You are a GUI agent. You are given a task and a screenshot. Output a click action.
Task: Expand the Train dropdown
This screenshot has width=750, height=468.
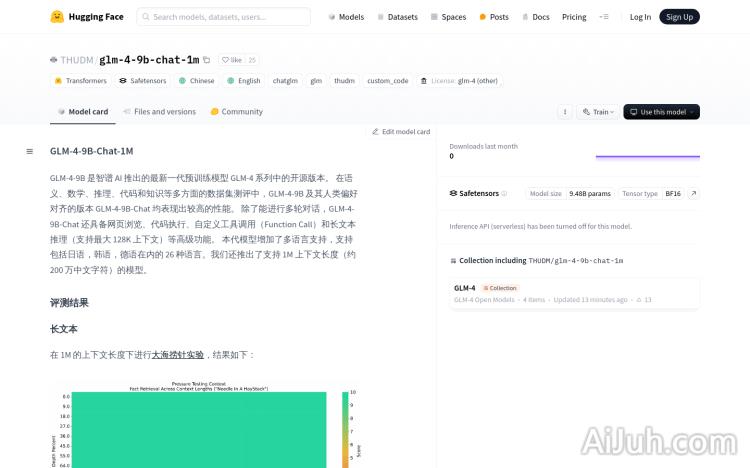point(597,112)
